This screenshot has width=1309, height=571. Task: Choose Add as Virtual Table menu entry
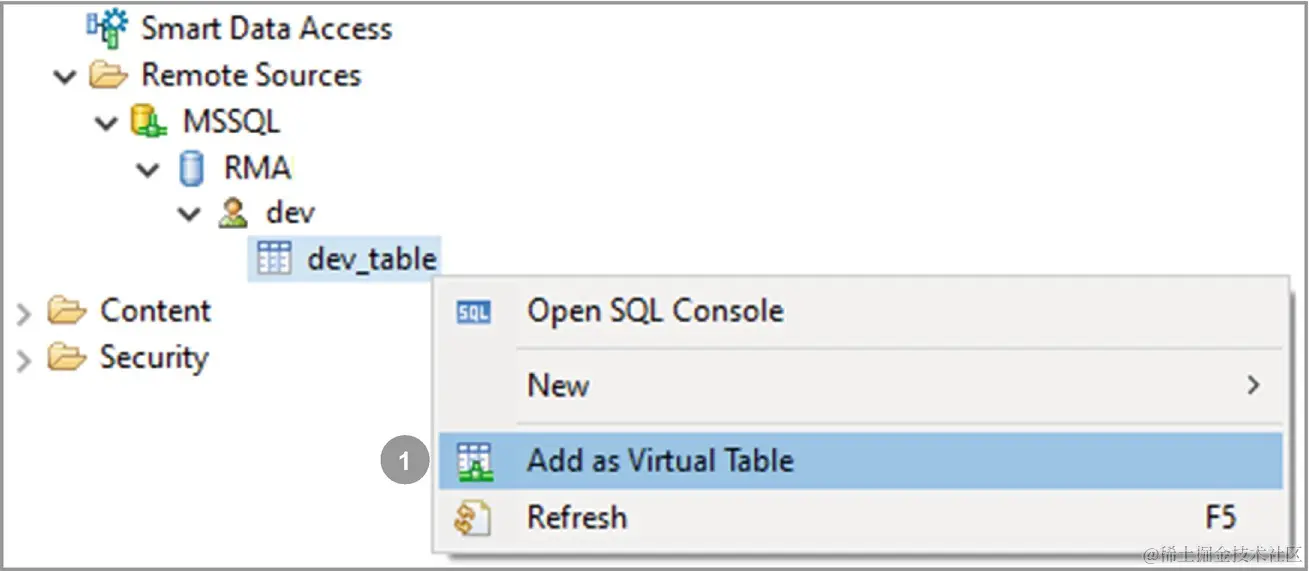tap(860, 461)
